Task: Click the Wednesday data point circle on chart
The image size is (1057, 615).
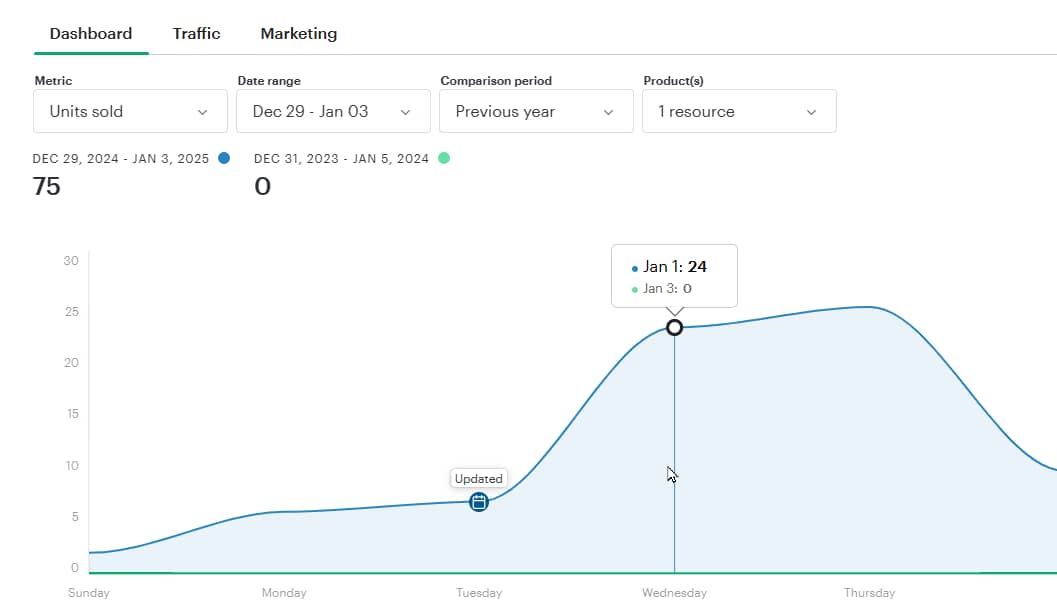Action: click(x=674, y=327)
